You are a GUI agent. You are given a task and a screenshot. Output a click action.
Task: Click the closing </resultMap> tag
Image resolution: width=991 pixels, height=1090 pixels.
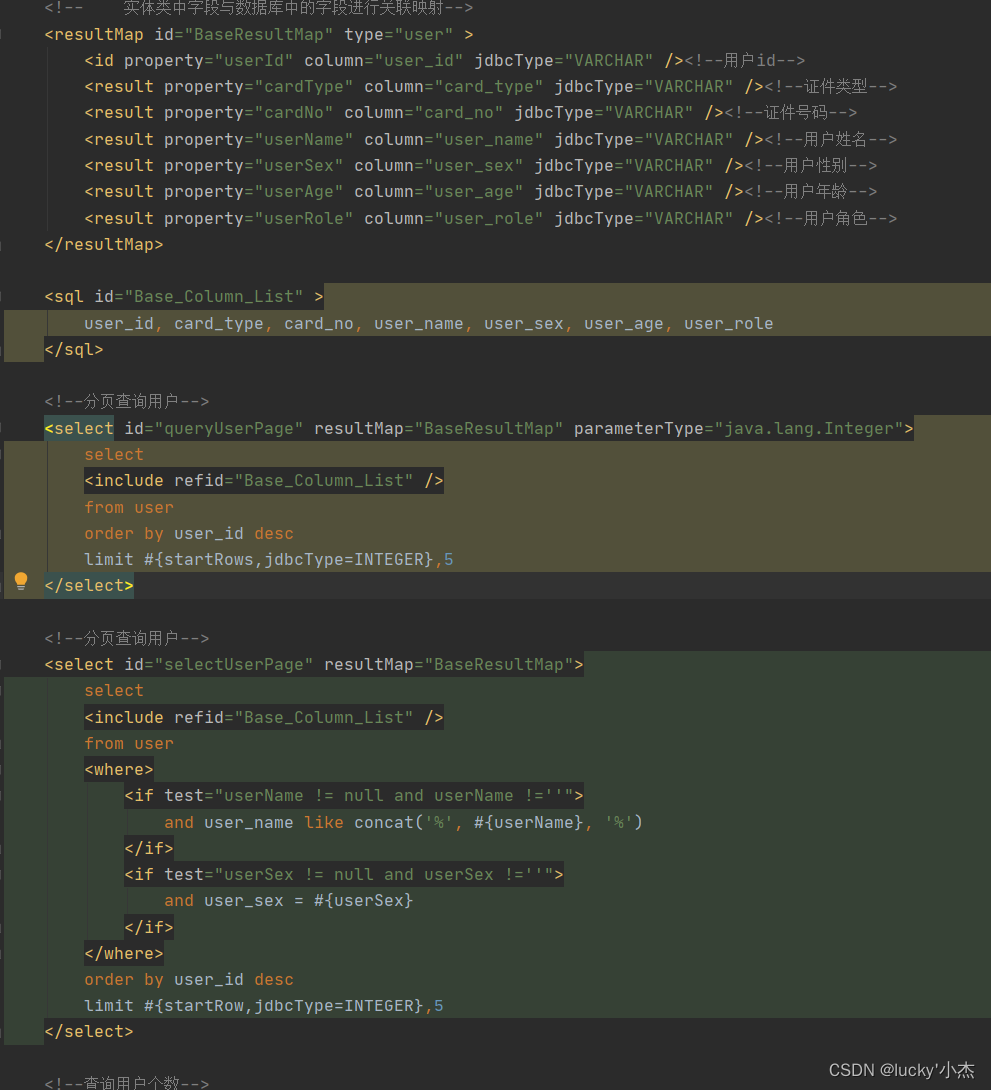[104, 245]
